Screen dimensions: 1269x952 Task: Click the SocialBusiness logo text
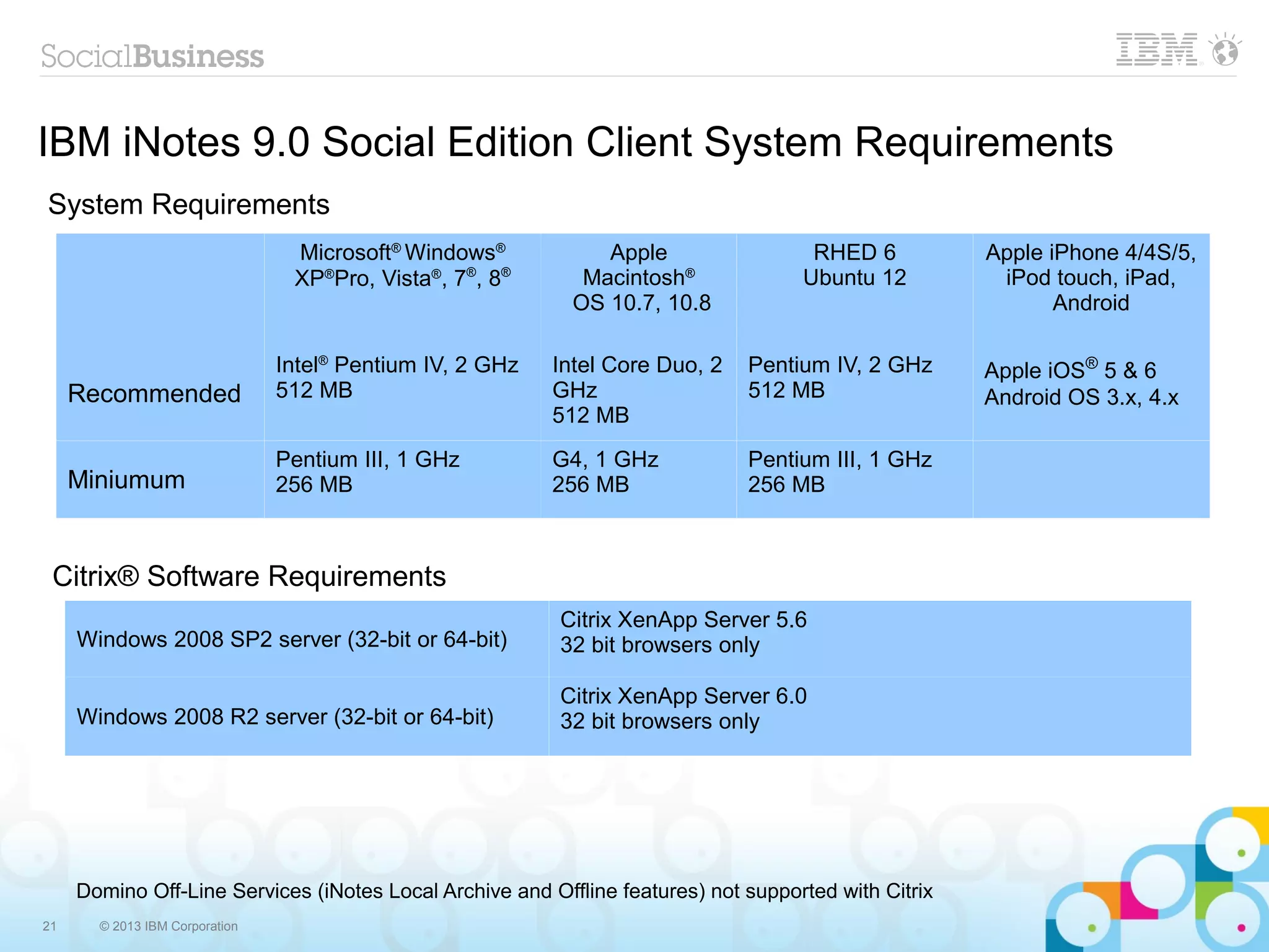pyautogui.click(x=152, y=56)
